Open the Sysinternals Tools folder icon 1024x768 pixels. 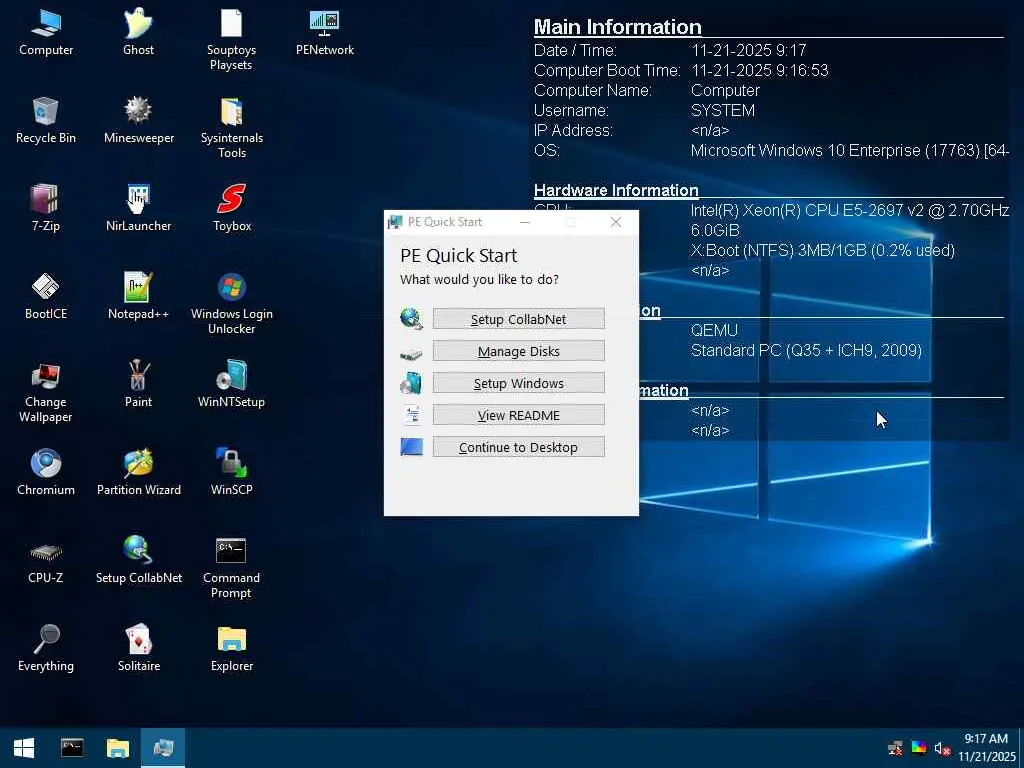(231, 127)
